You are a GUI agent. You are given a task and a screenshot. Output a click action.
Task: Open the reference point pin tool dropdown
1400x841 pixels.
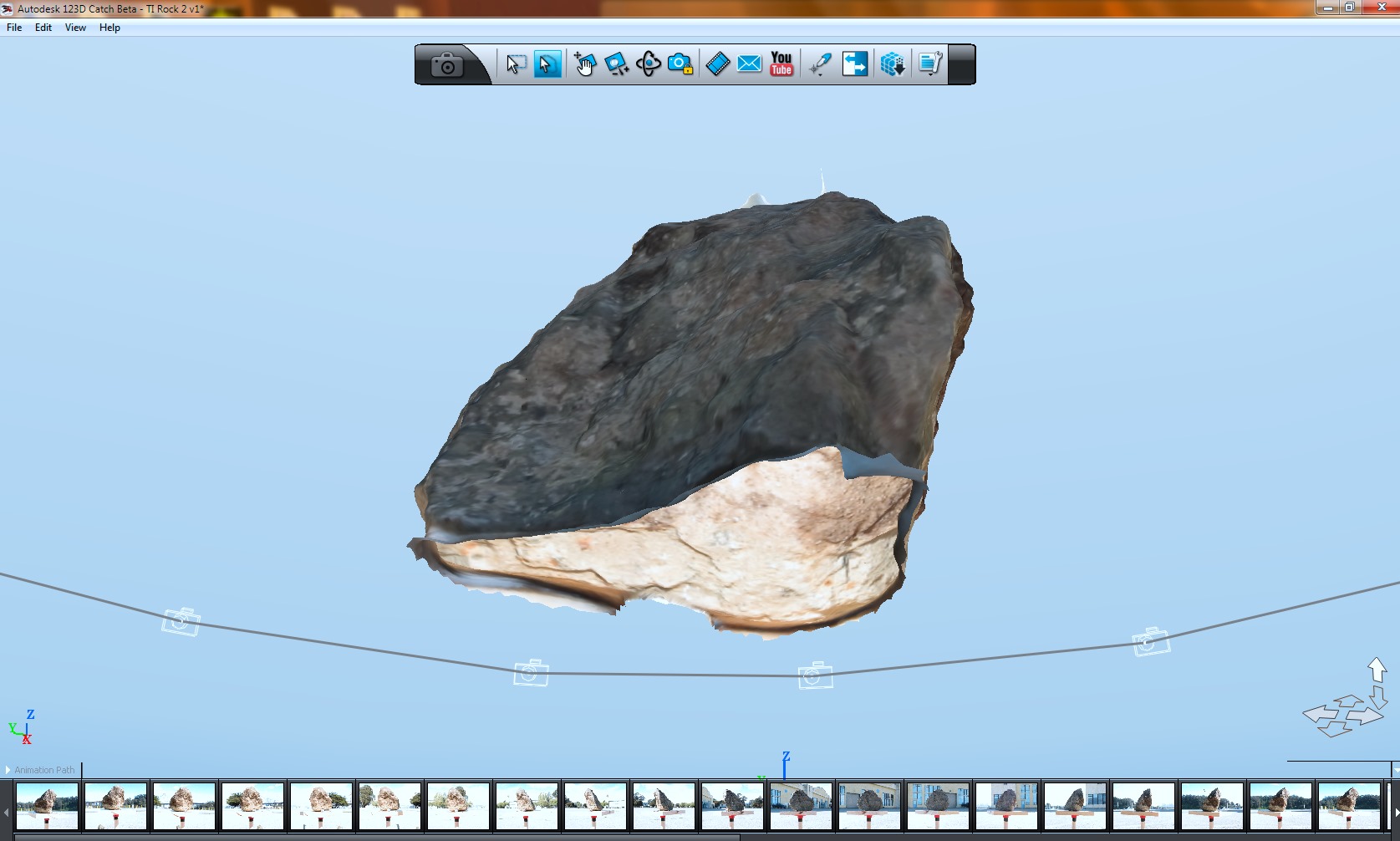(x=820, y=64)
